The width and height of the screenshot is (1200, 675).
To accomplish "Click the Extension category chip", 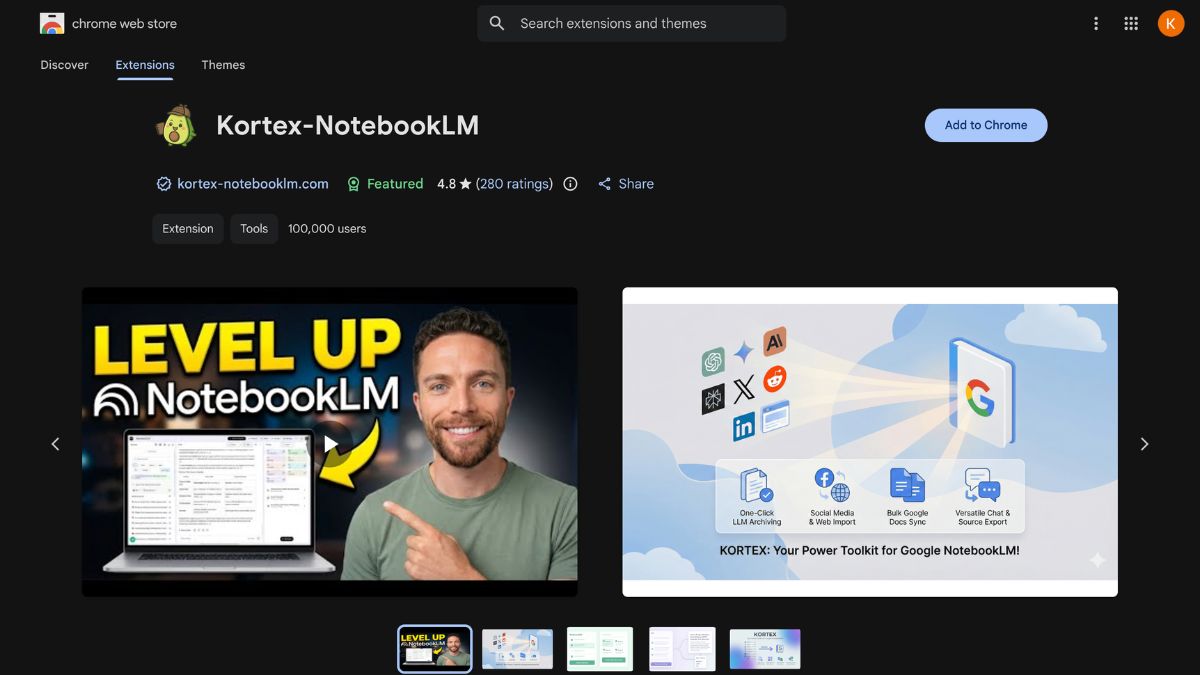I will pos(188,229).
